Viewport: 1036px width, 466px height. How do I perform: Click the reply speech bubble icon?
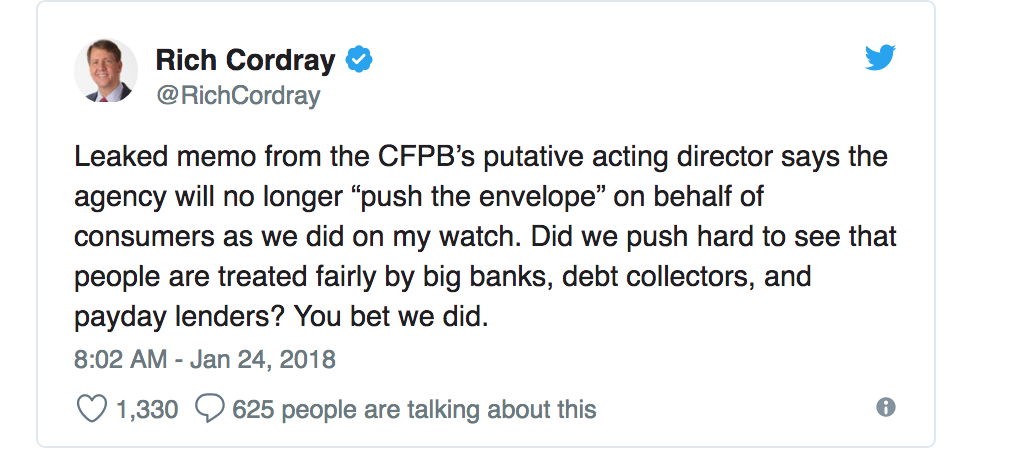[x=210, y=408]
